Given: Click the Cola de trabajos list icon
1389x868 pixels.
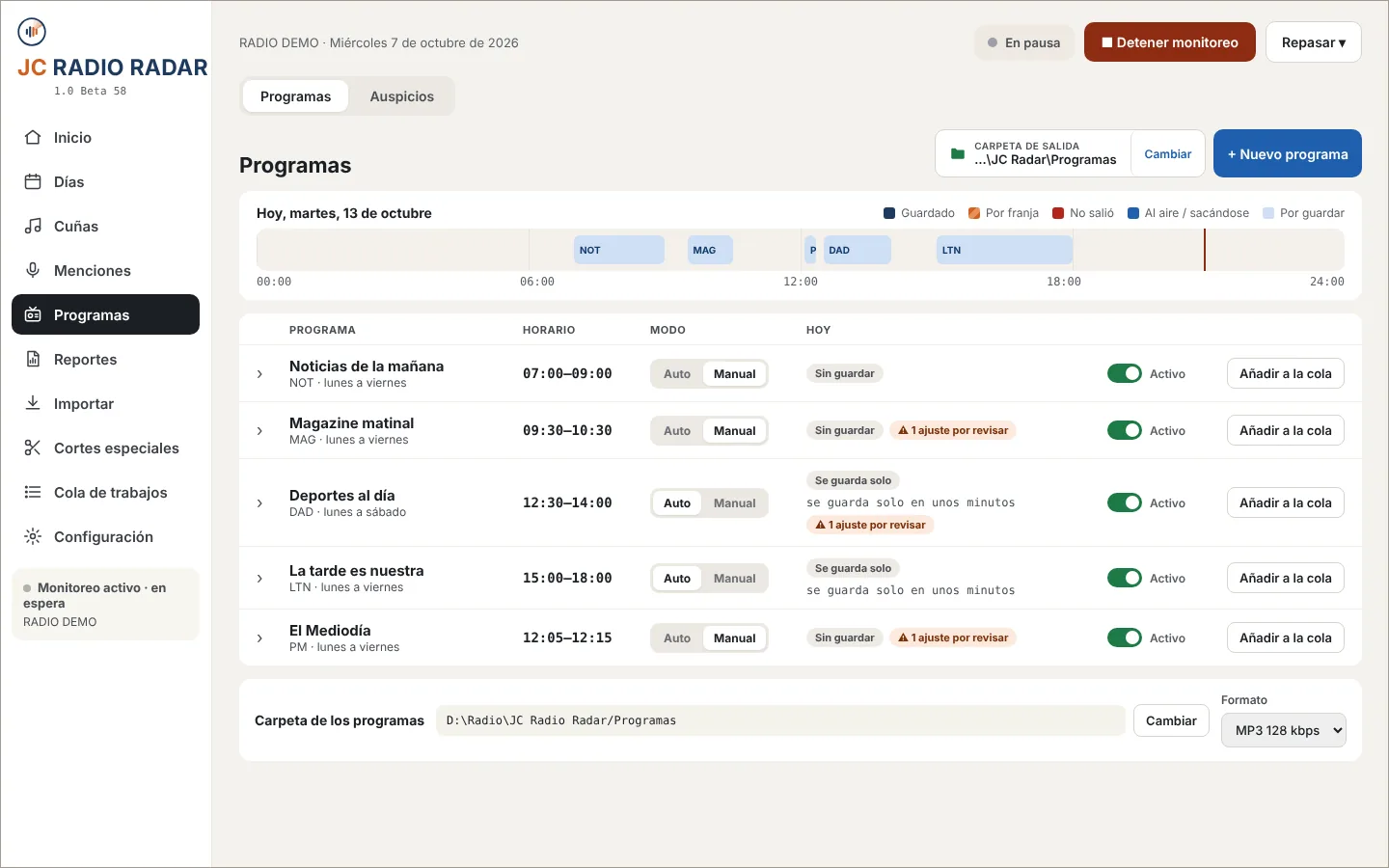Looking at the screenshot, I should click(33, 493).
